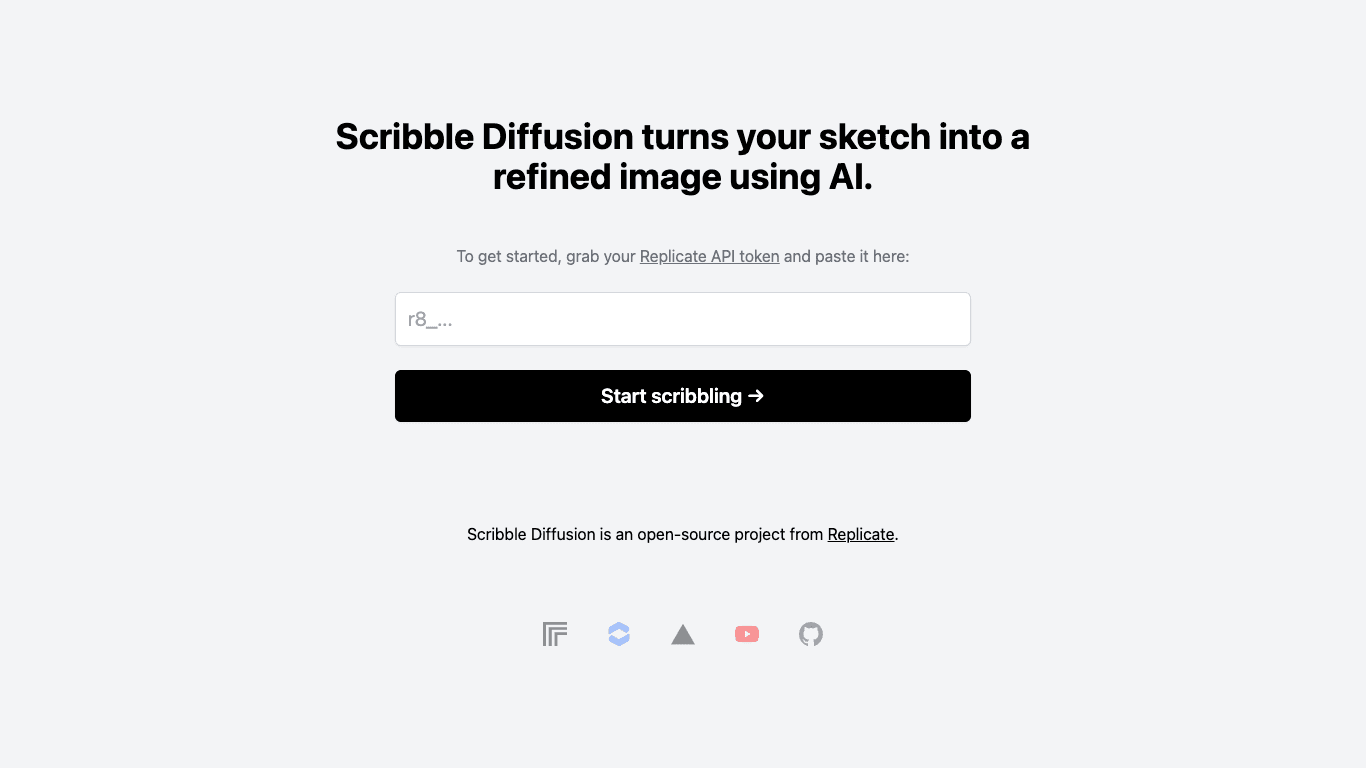This screenshot has height=768, width=1366.
Task: Click the words 'Scribble Diffusion' in footer sentence
Action: click(x=531, y=534)
